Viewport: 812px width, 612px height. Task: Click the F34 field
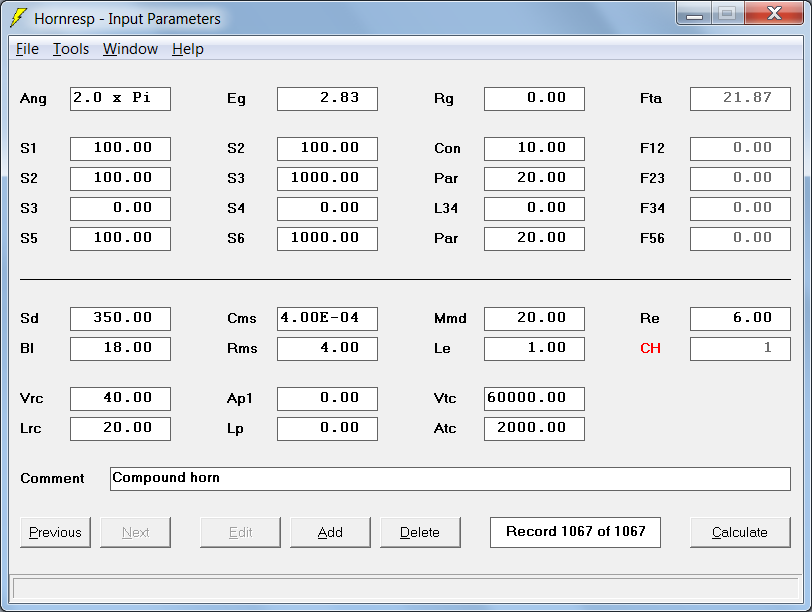pyautogui.click(x=740, y=209)
